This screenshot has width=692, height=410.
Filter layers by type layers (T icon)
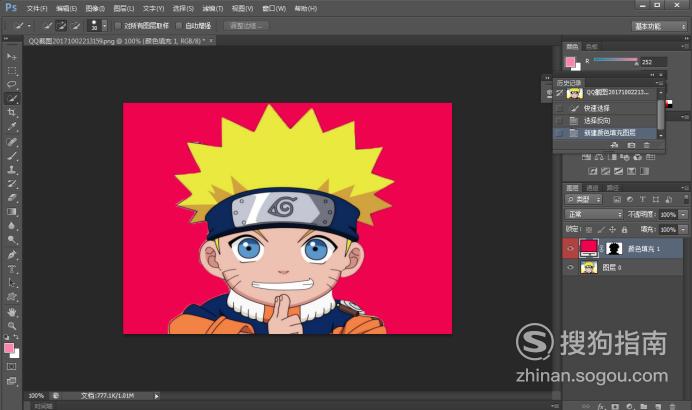(x=643, y=199)
